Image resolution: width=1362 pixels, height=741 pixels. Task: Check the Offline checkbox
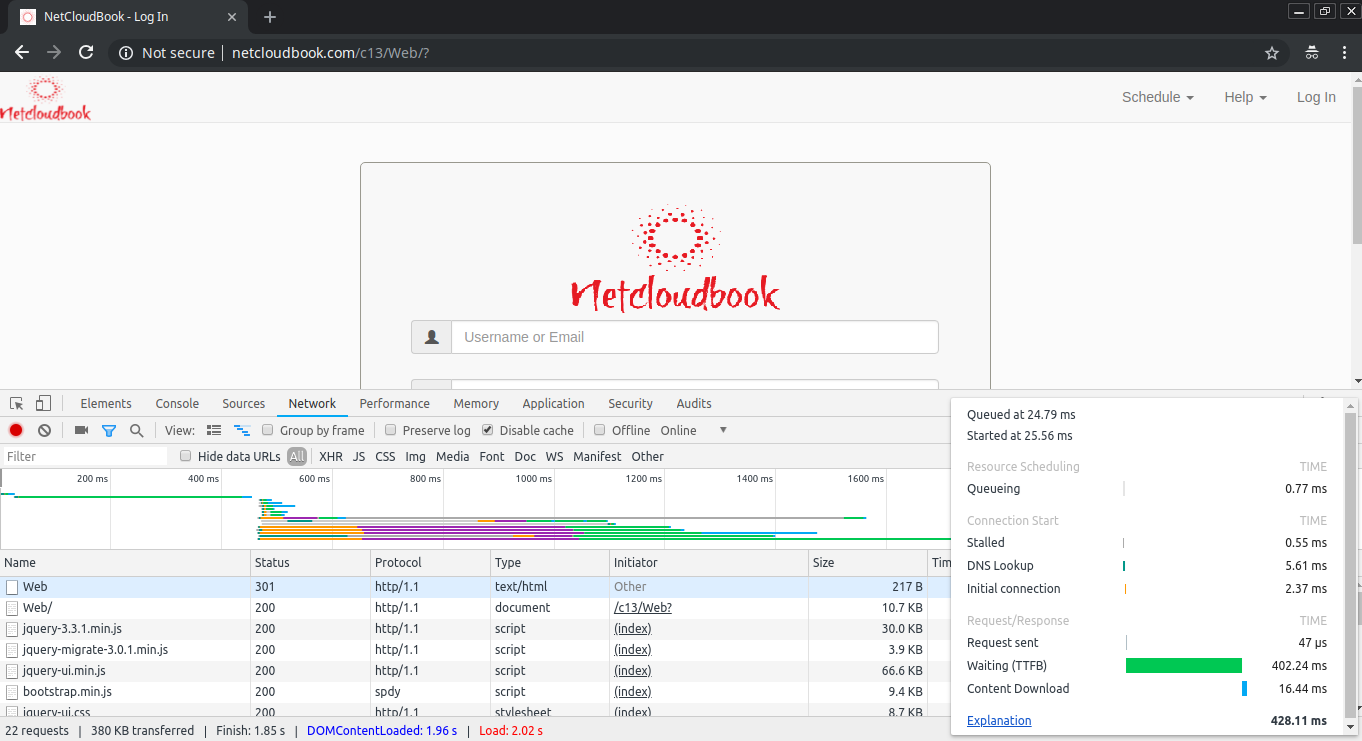tap(600, 430)
